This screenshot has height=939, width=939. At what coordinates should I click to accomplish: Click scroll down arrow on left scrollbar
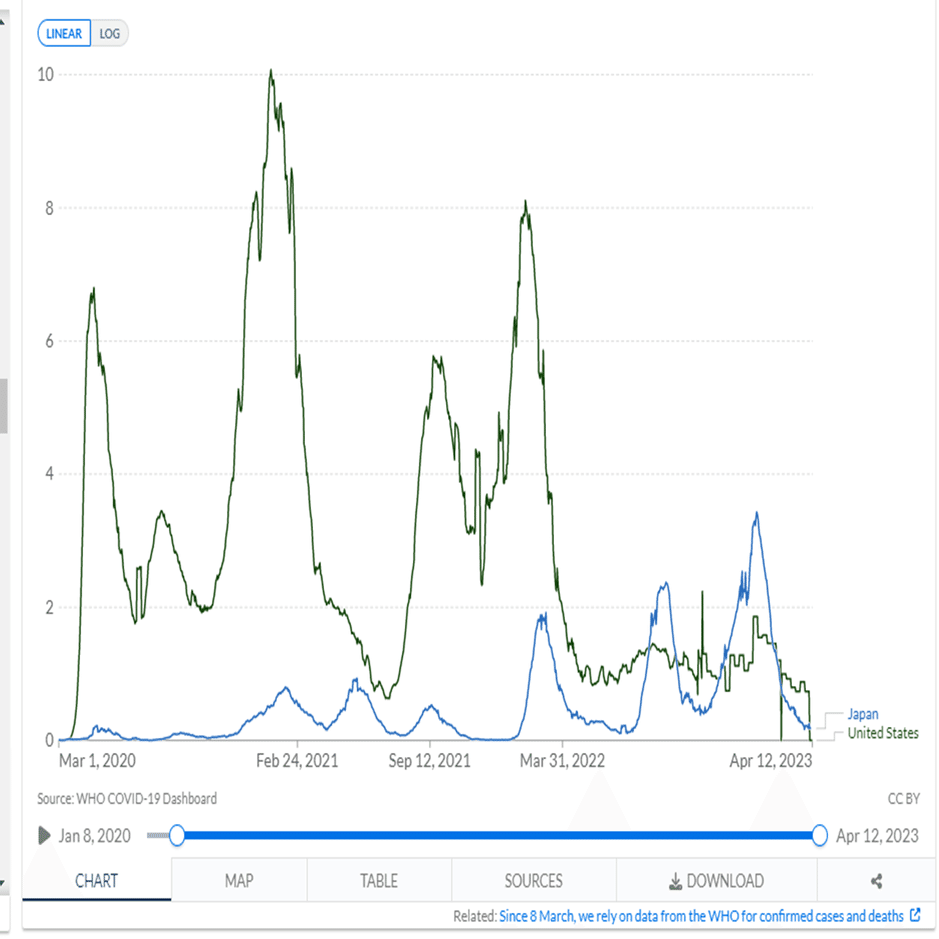tap(3, 884)
